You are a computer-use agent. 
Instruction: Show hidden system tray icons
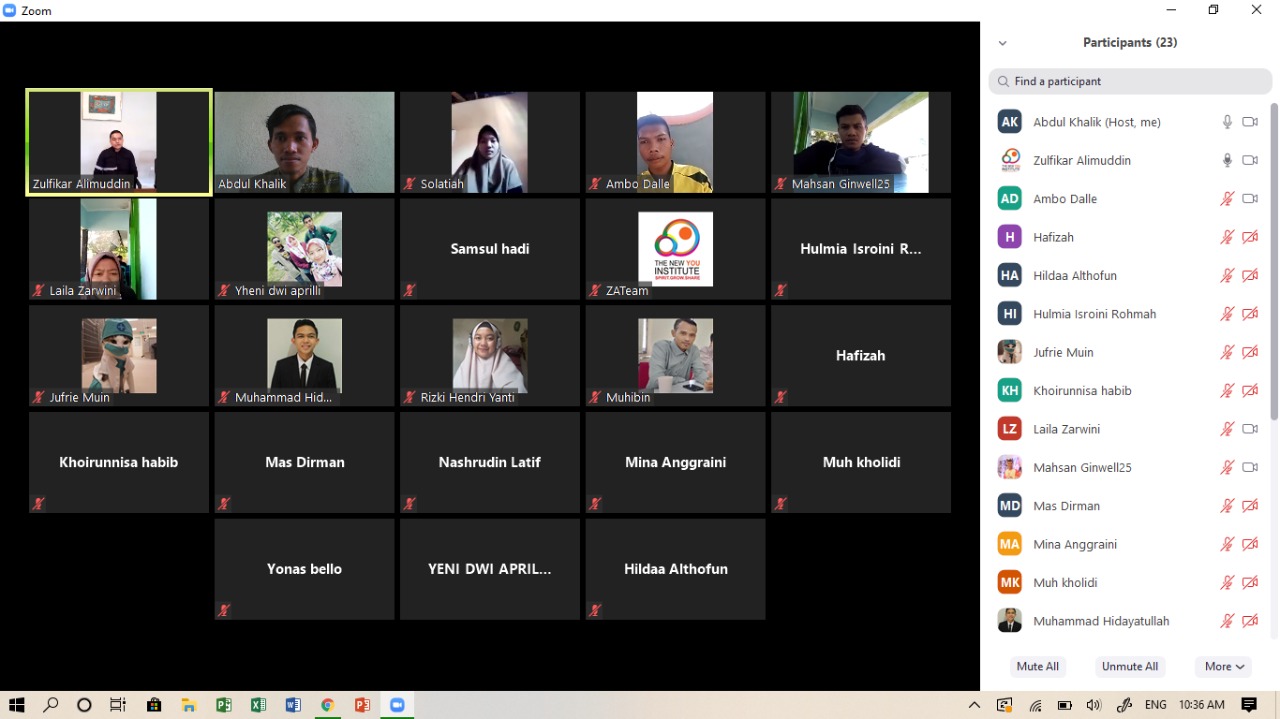click(x=974, y=705)
